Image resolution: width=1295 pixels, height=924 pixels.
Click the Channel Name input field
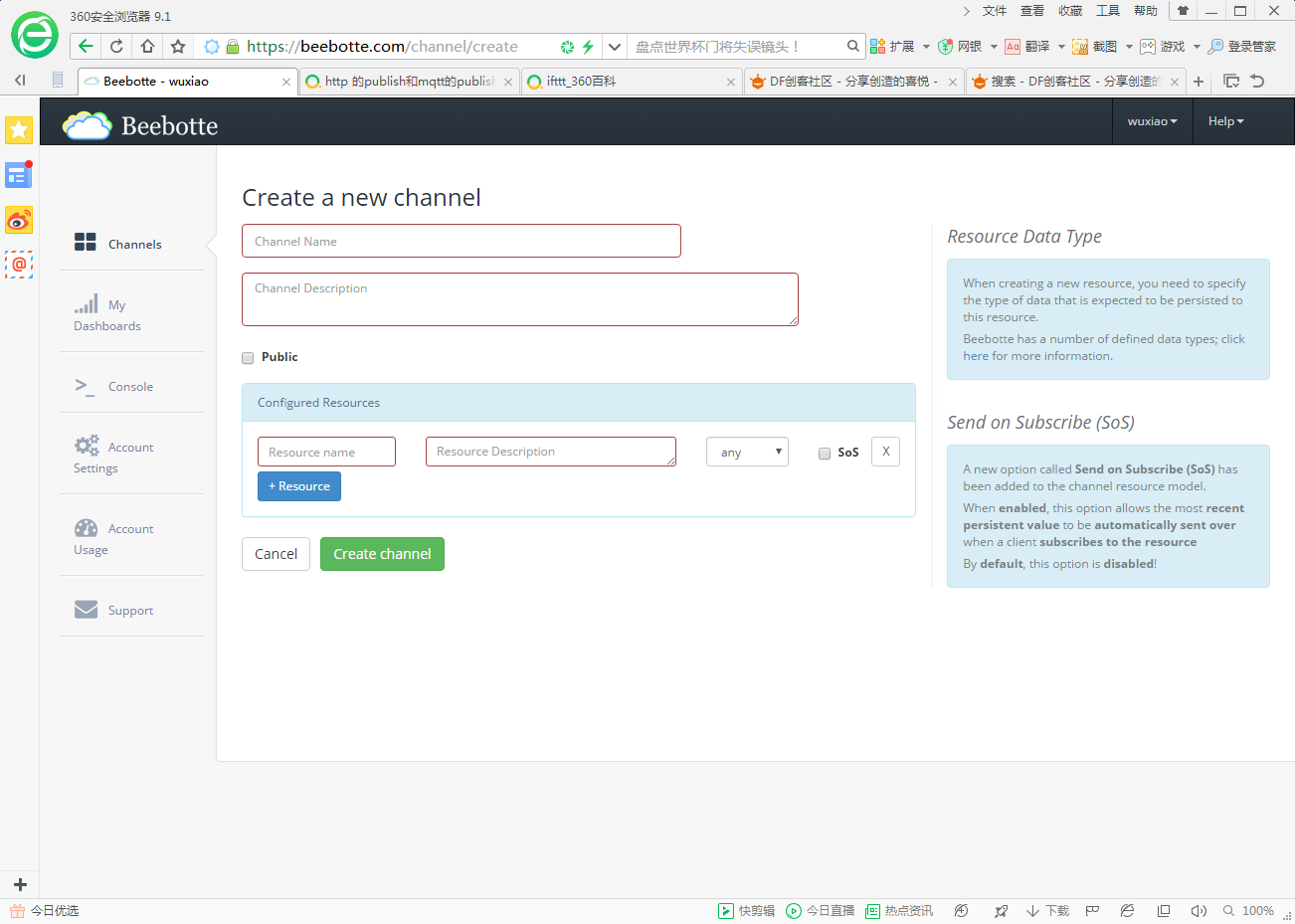tap(462, 241)
